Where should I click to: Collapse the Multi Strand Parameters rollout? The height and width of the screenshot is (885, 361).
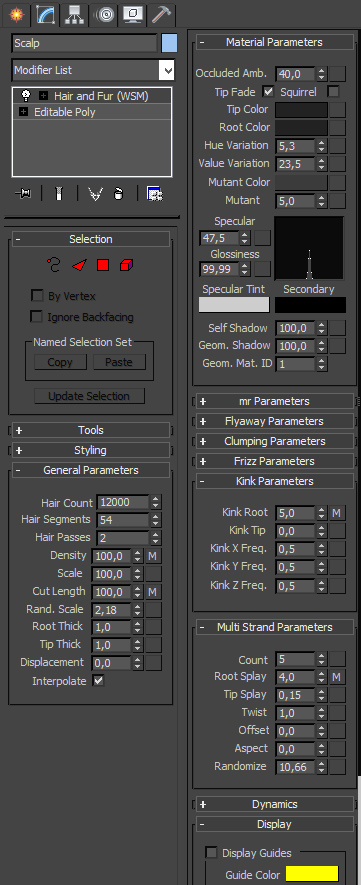click(274, 627)
